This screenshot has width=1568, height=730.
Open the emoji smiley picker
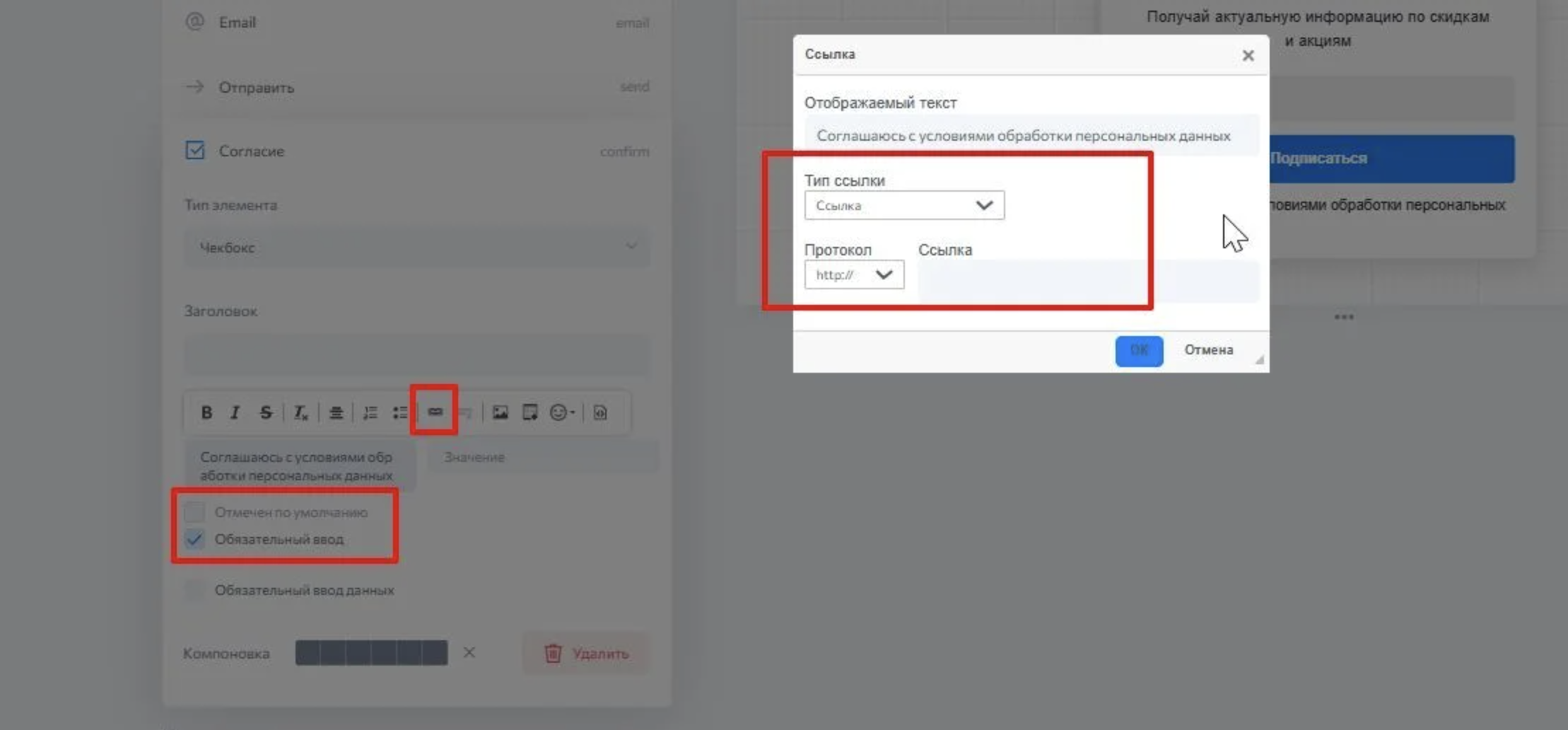561,412
